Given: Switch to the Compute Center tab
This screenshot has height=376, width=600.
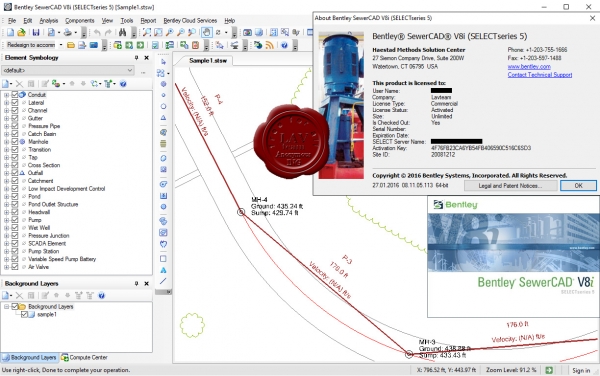Looking at the screenshot, I should [x=84, y=358].
